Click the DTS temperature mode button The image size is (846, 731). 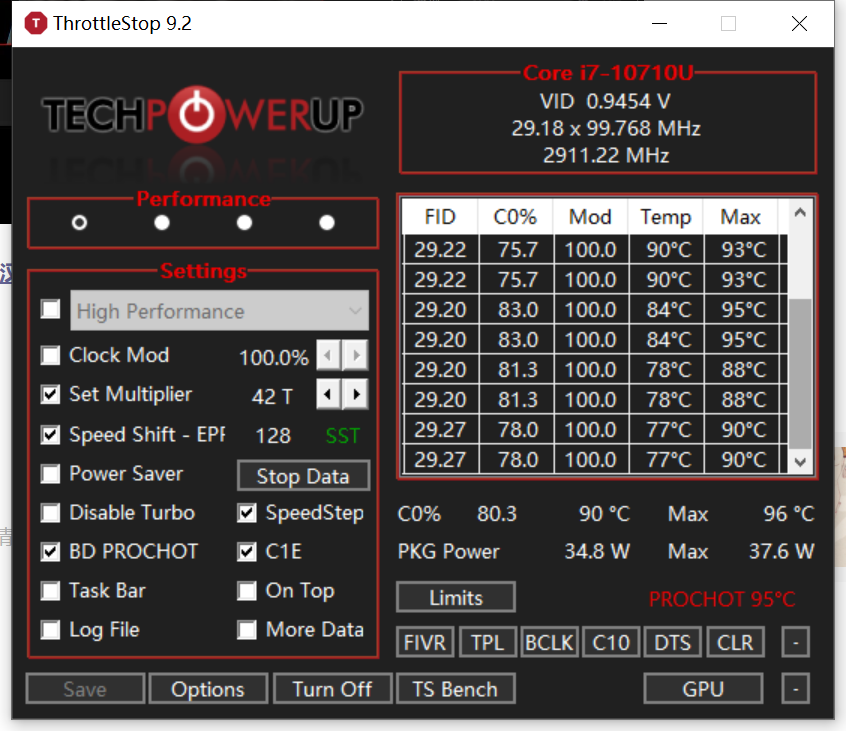coord(673,642)
